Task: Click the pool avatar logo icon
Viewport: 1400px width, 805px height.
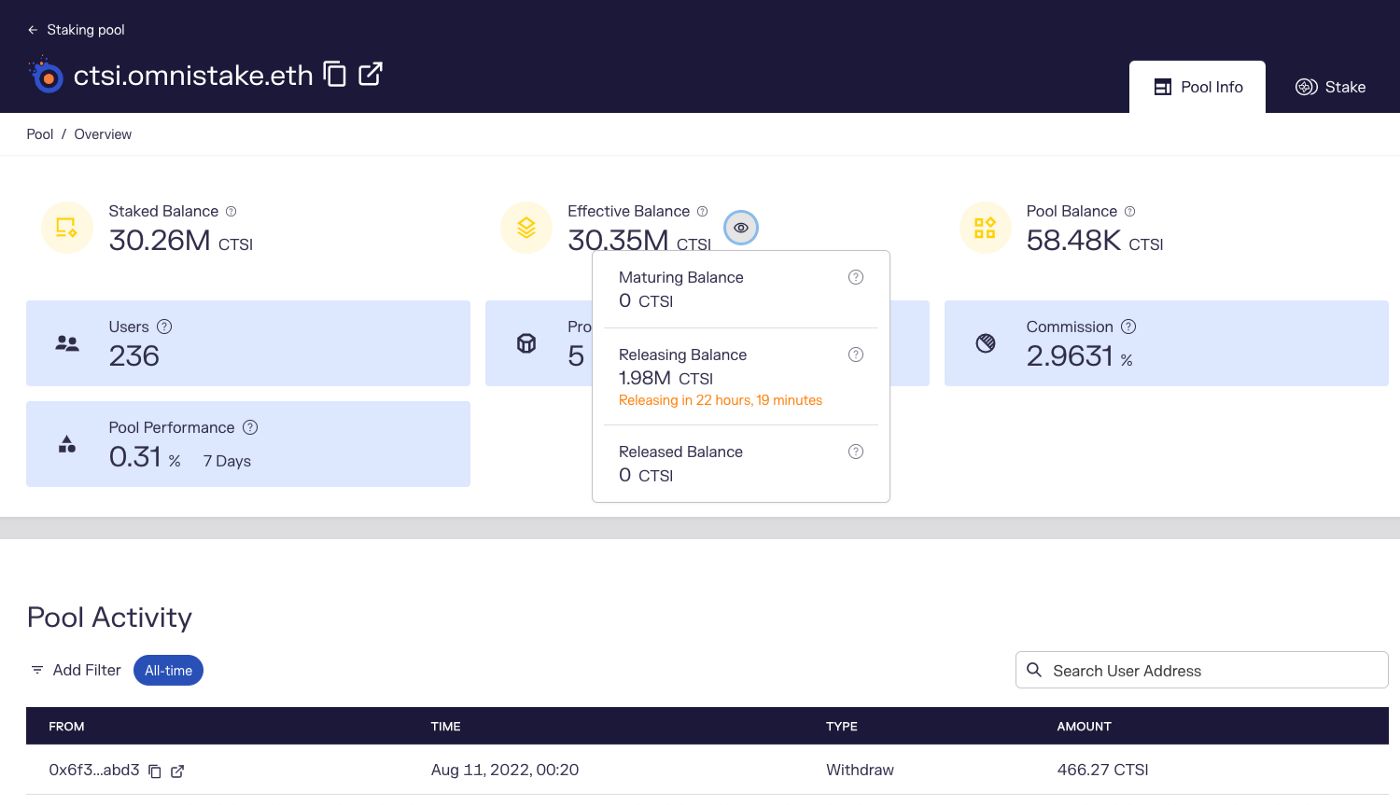Action: pyautogui.click(x=46, y=76)
